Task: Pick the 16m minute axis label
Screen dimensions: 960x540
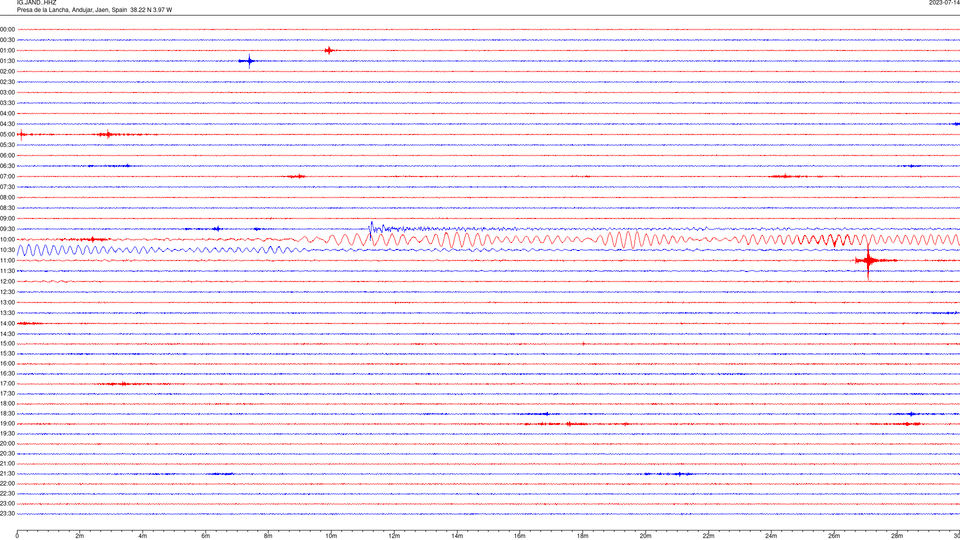Action: [x=520, y=536]
